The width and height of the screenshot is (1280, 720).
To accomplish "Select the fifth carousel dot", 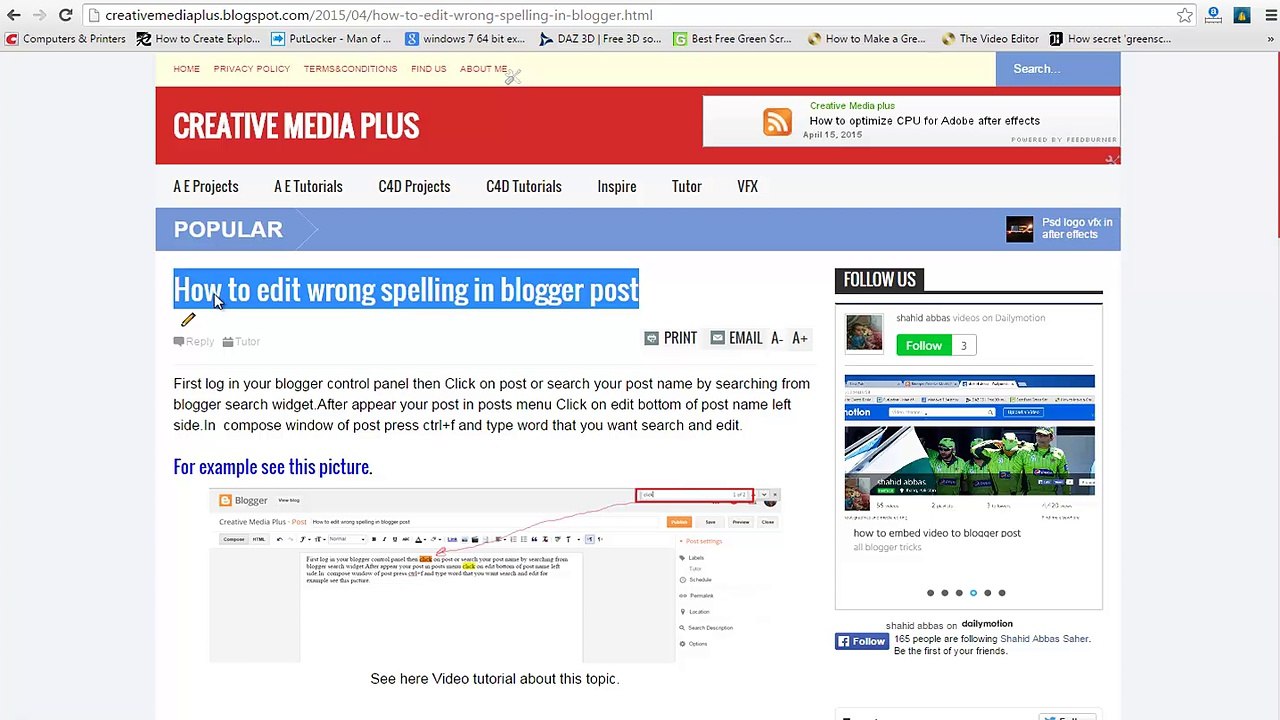I will (x=987, y=593).
